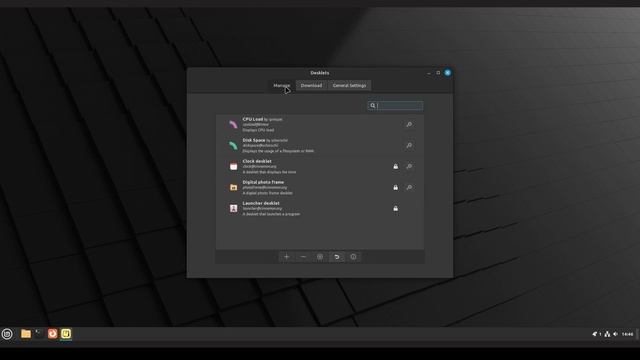
Task: Open the Files folder in the panel
Action: [26, 334]
